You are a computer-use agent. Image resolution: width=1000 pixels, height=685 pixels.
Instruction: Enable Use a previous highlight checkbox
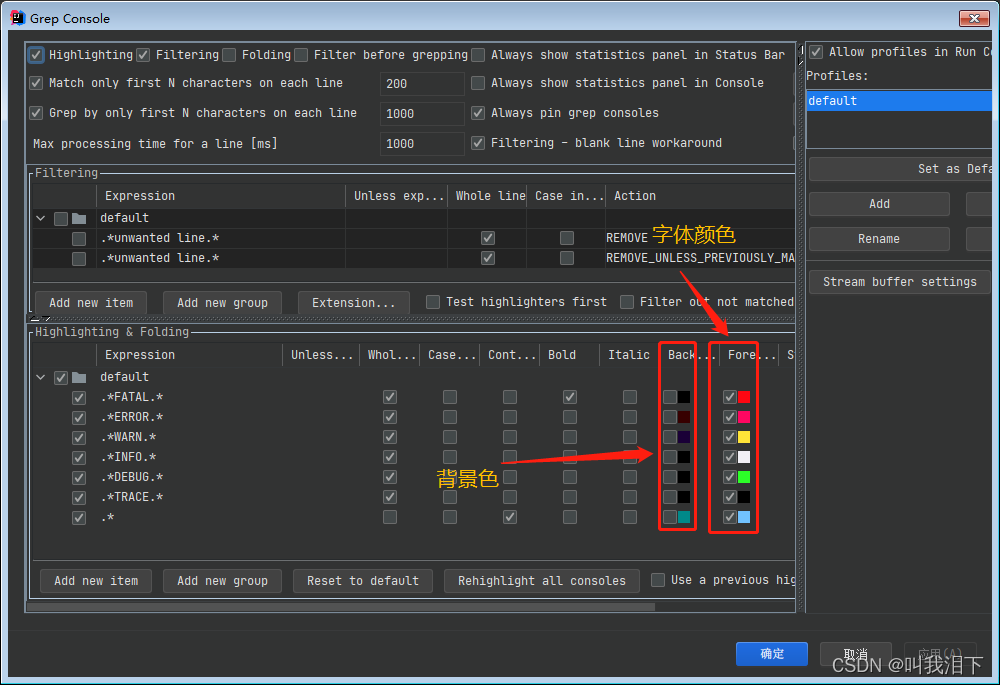[x=658, y=580]
